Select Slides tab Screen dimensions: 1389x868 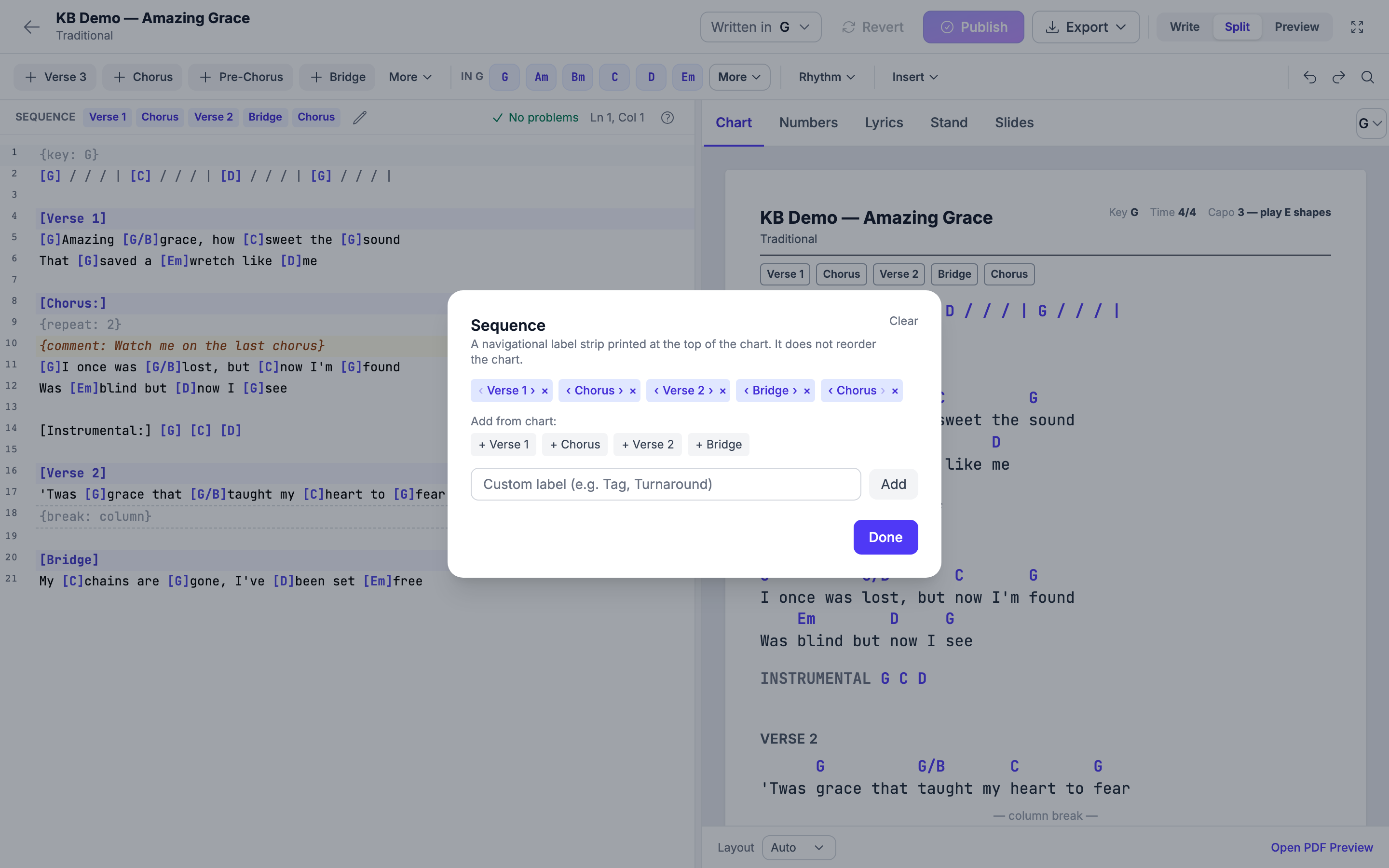point(1014,123)
